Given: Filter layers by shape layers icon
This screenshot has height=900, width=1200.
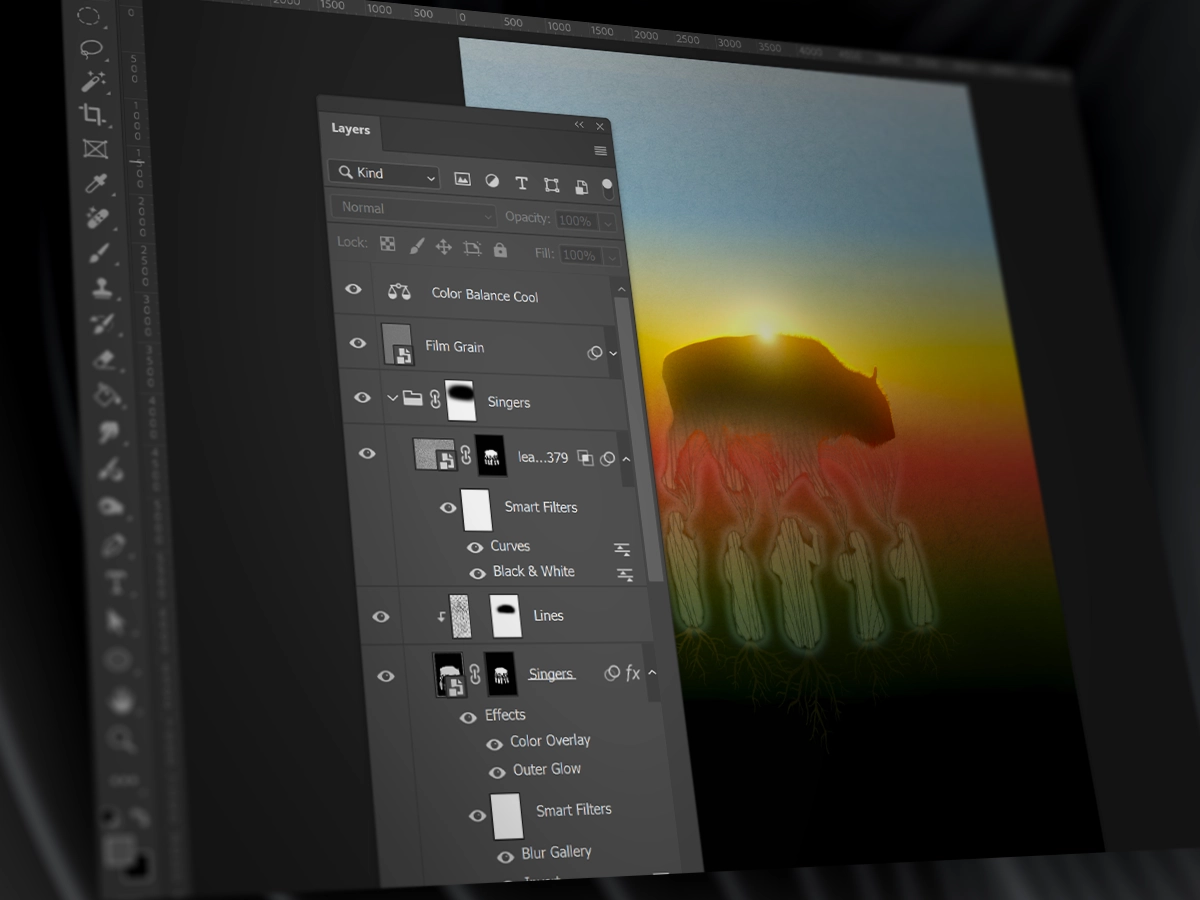Looking at the screenshot, I should pos(551,185).
